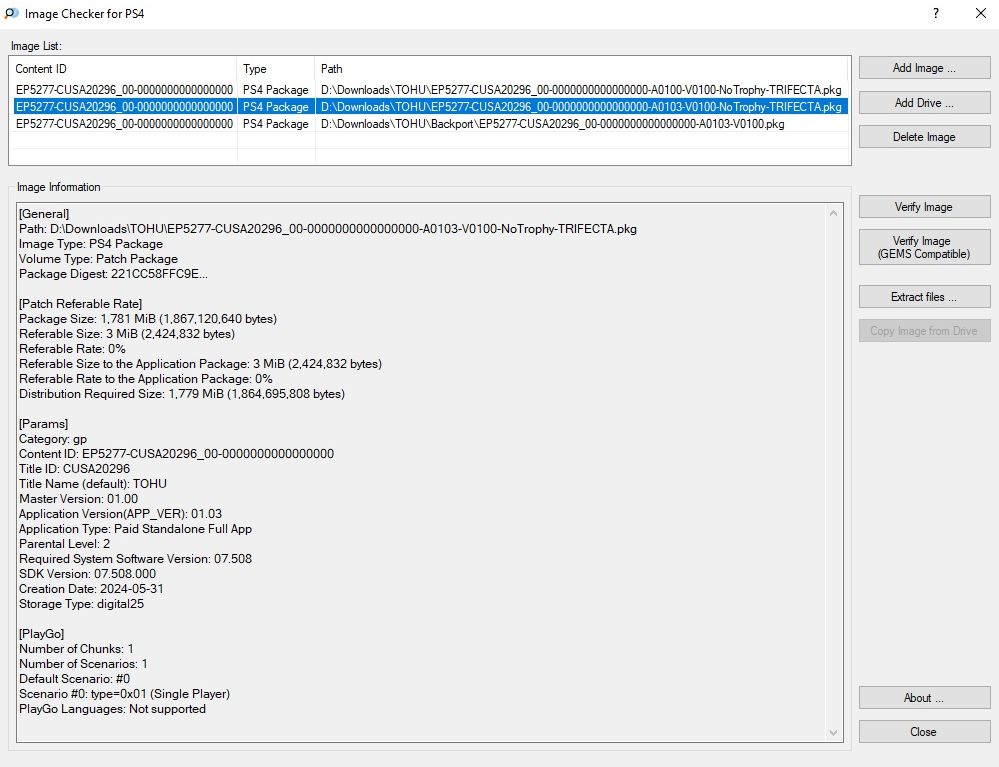This screenshot has width=999, height=767.
Task: Click the Required System Software Version line
Action: click(x=135, y=559)
